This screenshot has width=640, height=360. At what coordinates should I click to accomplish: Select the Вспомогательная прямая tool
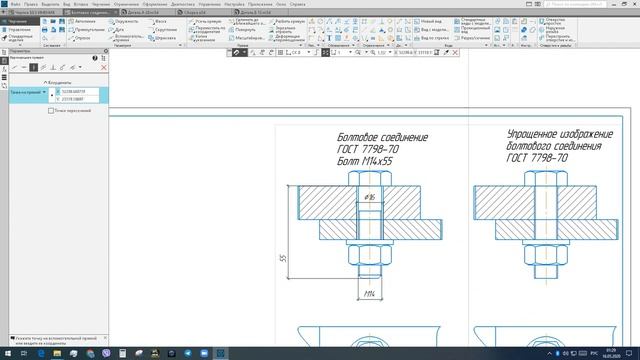click(126, 38)
